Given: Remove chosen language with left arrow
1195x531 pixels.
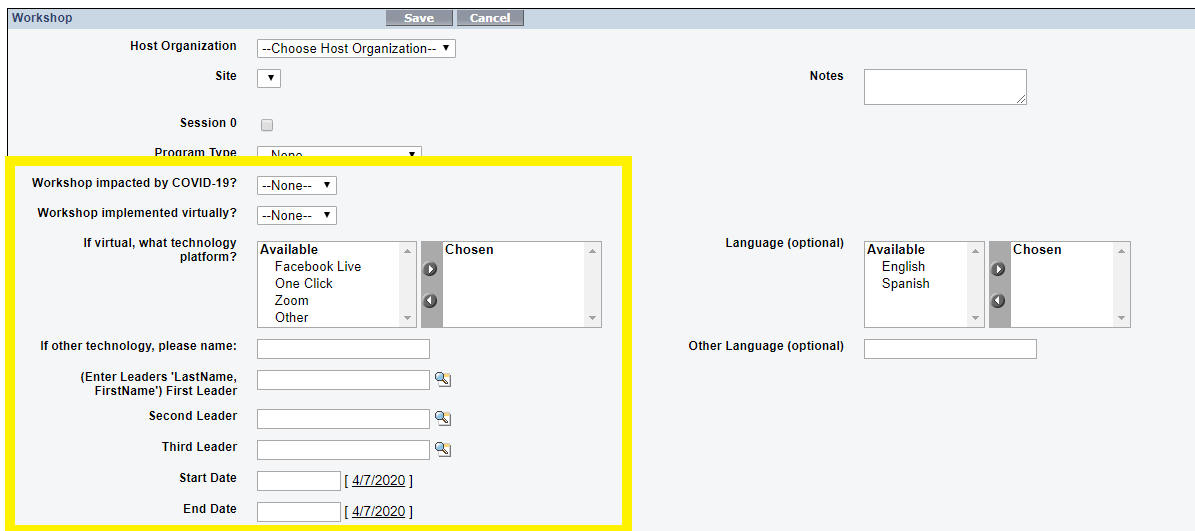Looking at the screenshot, I should (x=998, y=300).
